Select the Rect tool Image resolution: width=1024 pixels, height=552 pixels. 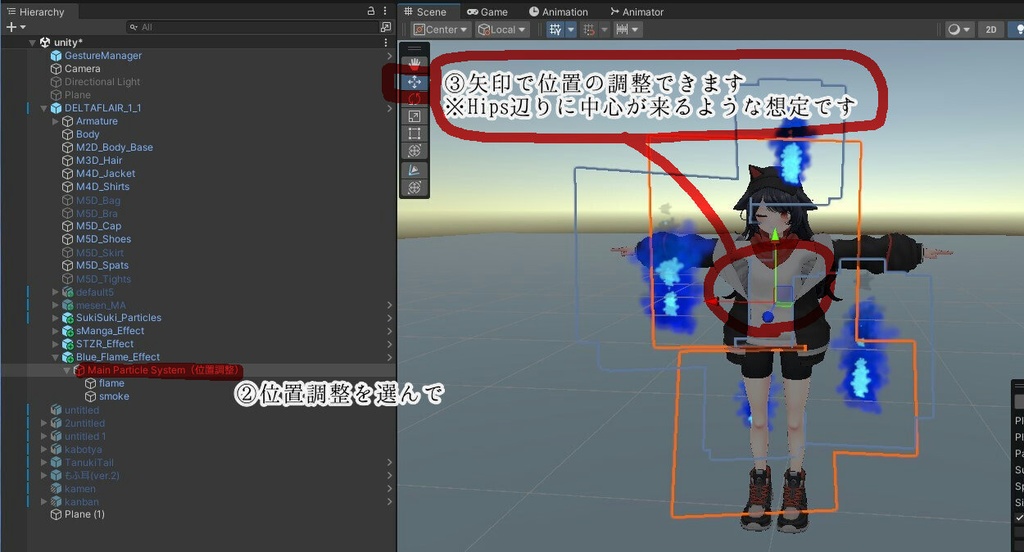(x=414, y=134)
